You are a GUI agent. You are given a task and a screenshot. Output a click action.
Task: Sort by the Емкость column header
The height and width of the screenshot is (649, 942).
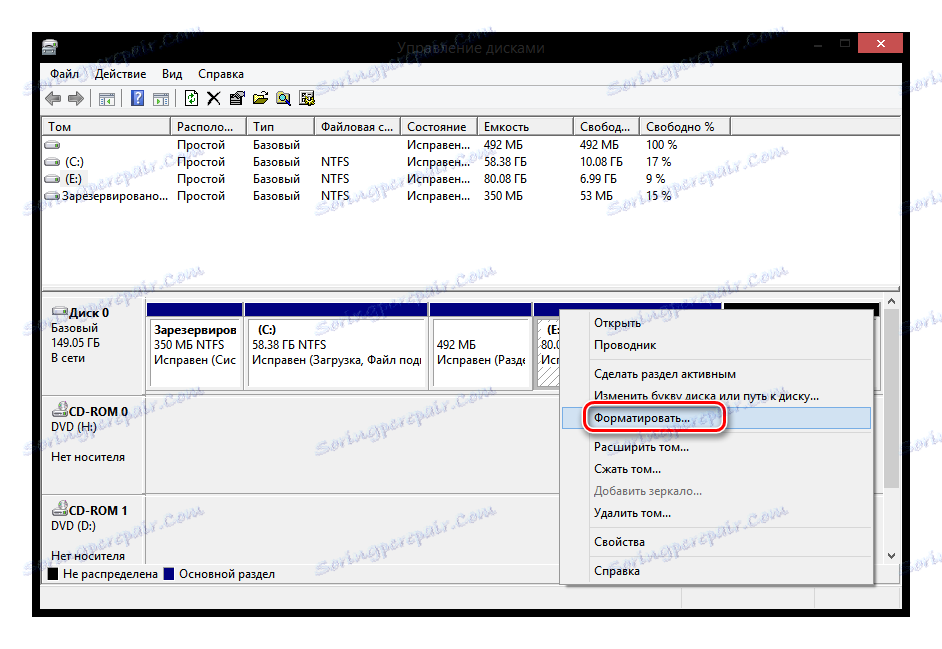click(x=526, y=127)
